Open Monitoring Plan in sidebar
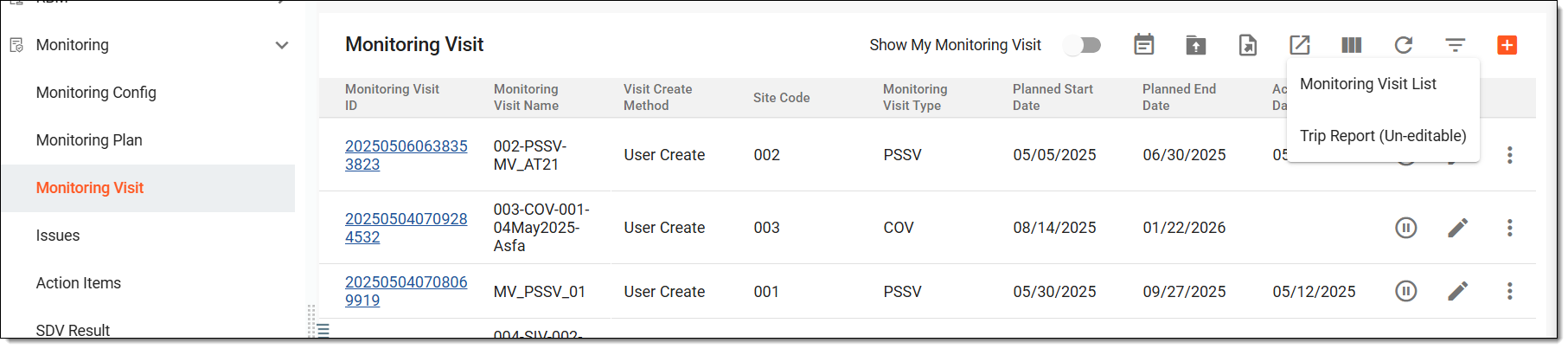The width and height of the screenshot is (1568, 349). tap(89, 140)
